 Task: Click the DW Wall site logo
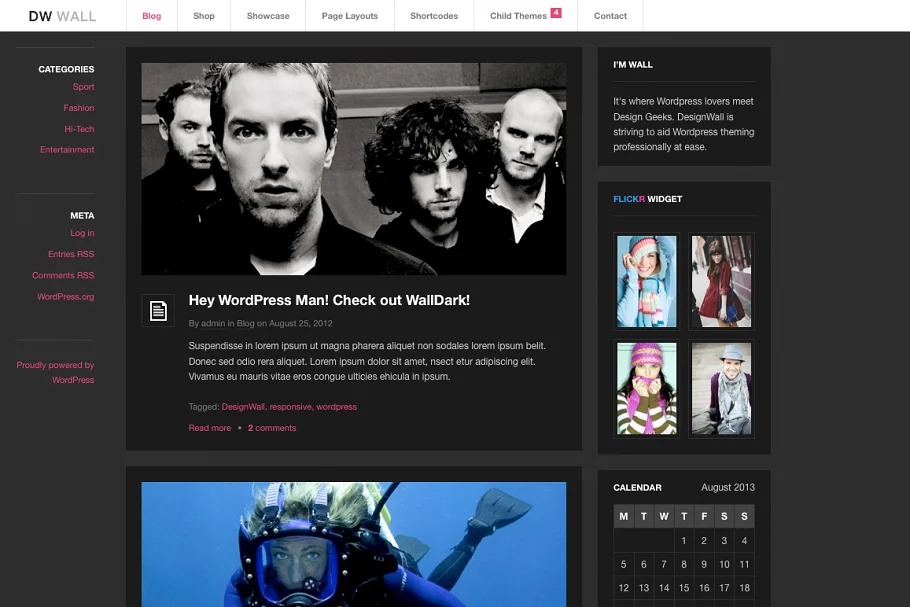[62, 16]
